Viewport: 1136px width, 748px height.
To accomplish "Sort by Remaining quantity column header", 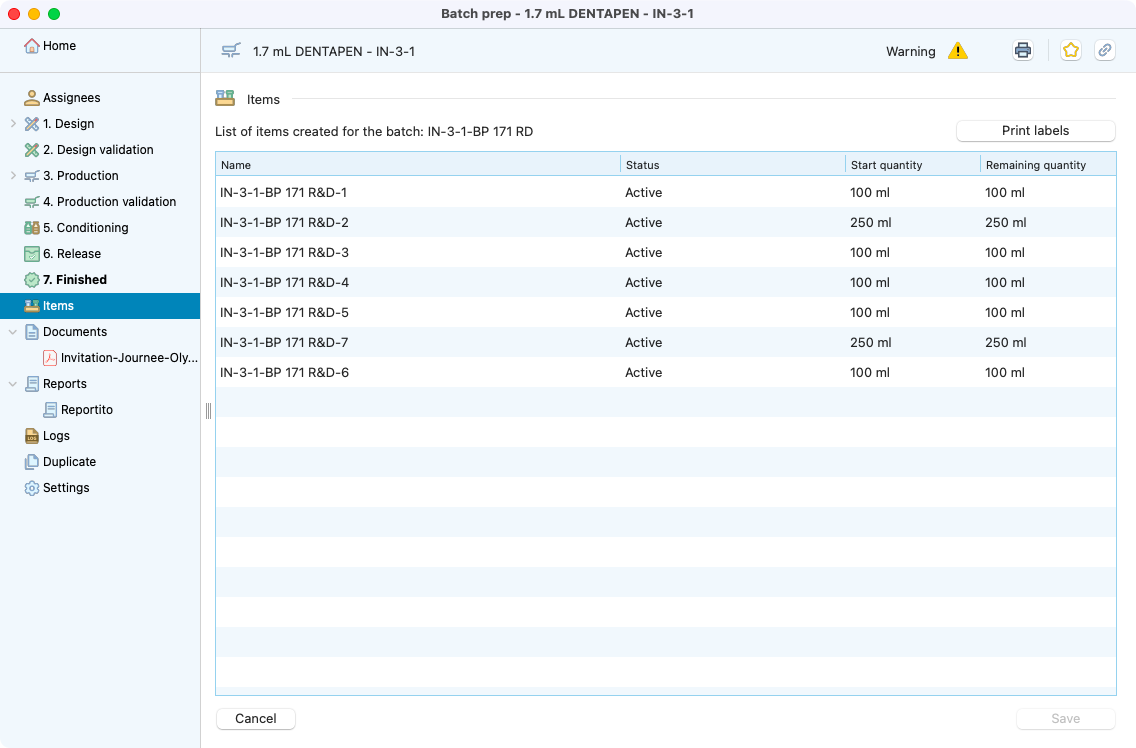I will coord(1048,165).
